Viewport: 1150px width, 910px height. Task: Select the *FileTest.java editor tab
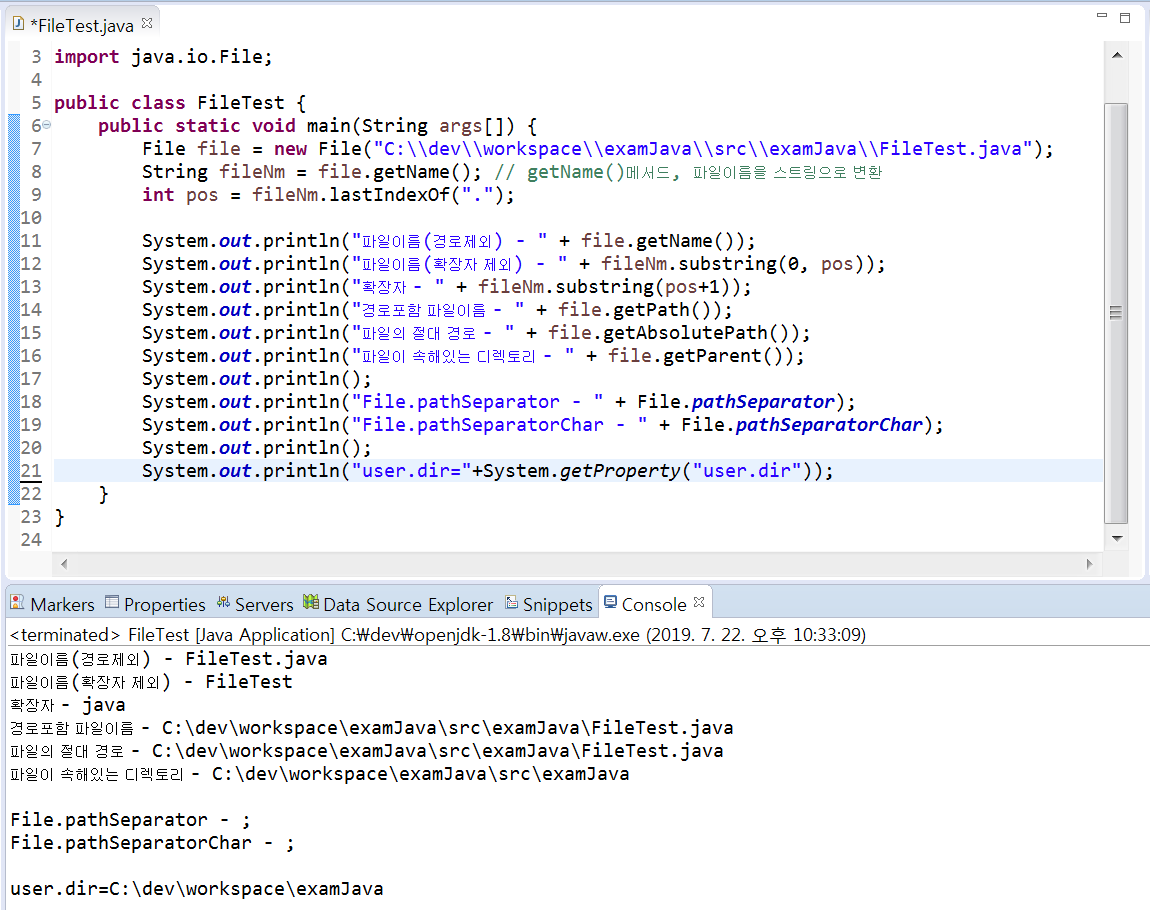[82, 26]
